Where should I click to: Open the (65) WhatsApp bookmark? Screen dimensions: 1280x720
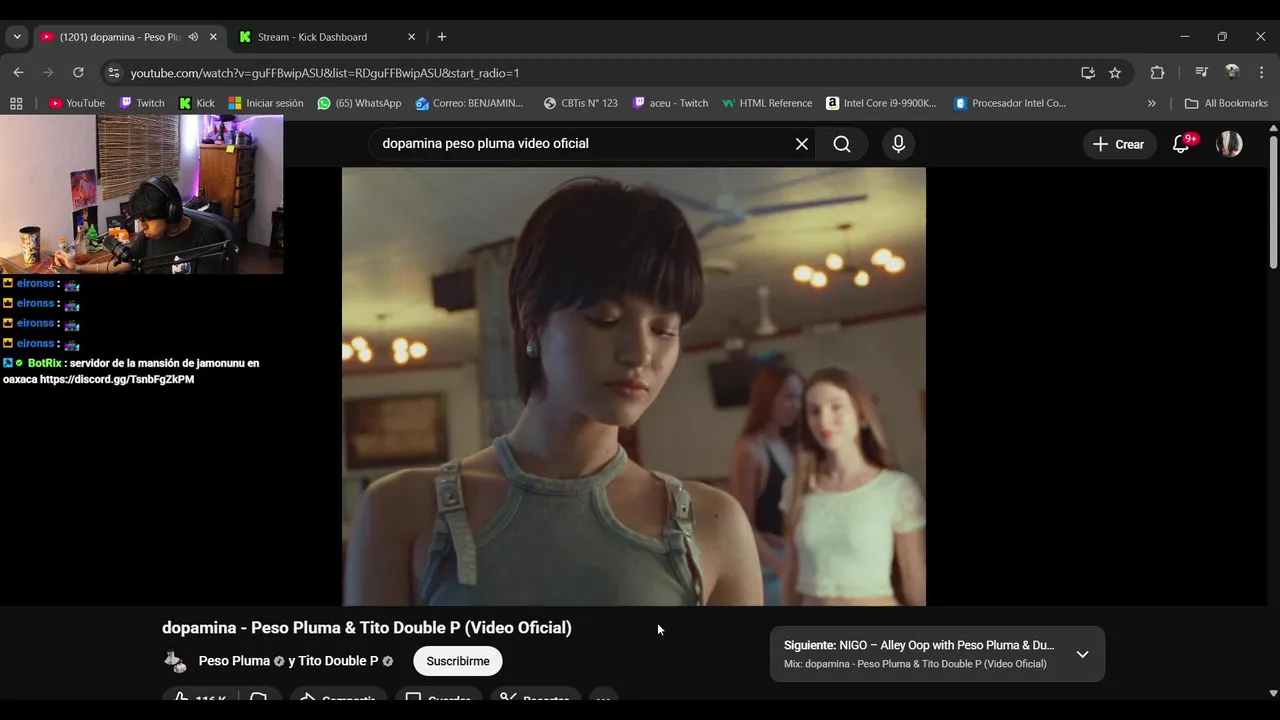pos(359,103)
